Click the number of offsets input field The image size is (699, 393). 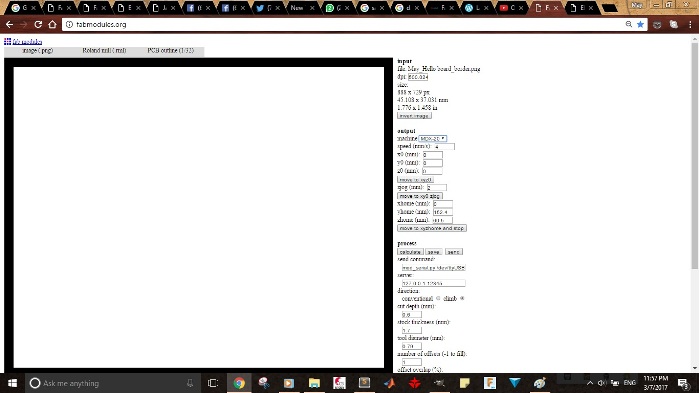[x=411, y=362]
